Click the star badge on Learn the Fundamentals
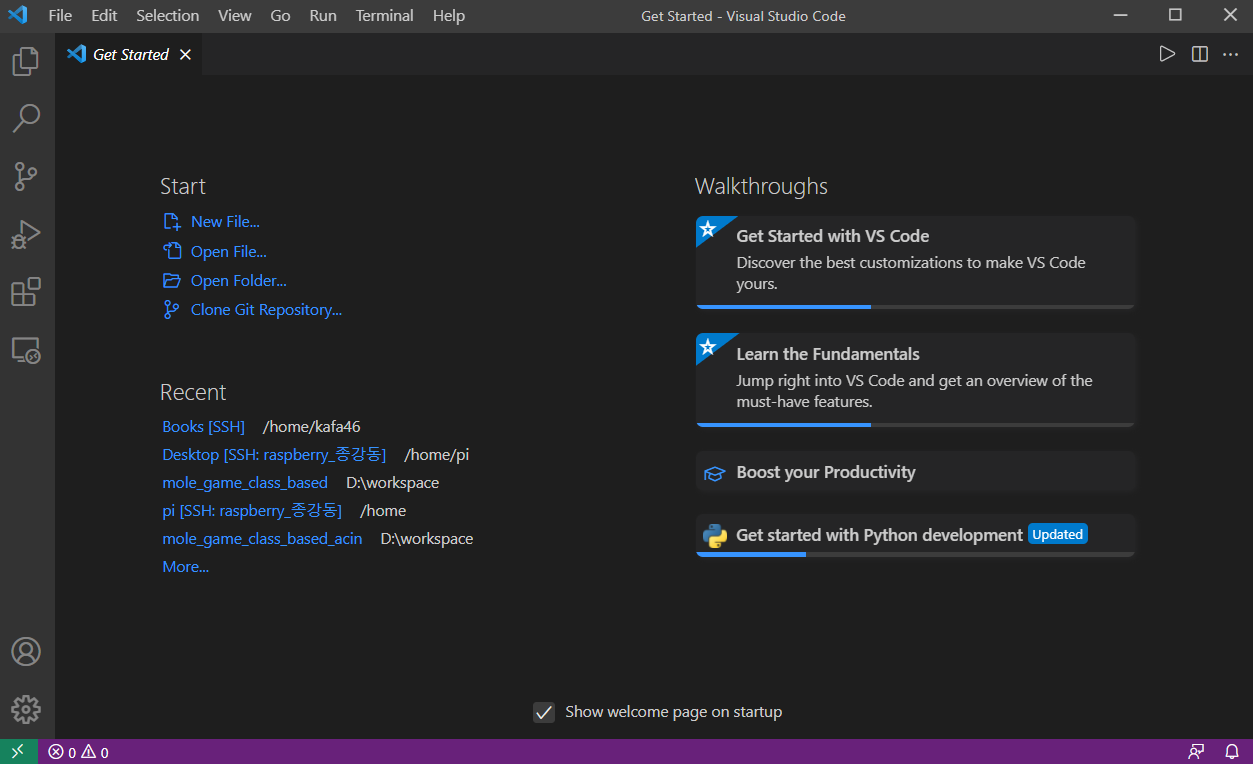The height and width of the screenshot is (764, 1253). pos(708,347)
